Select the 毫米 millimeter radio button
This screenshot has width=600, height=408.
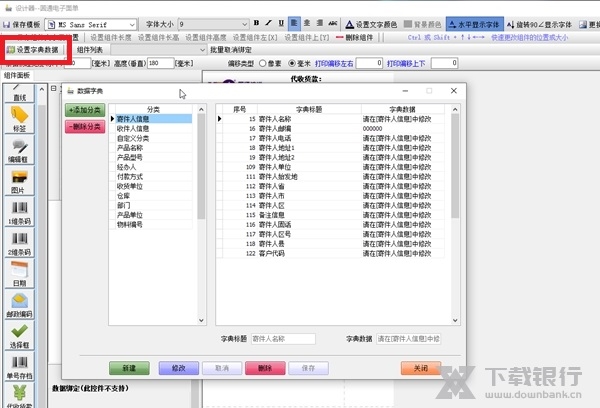pos(292,63)
